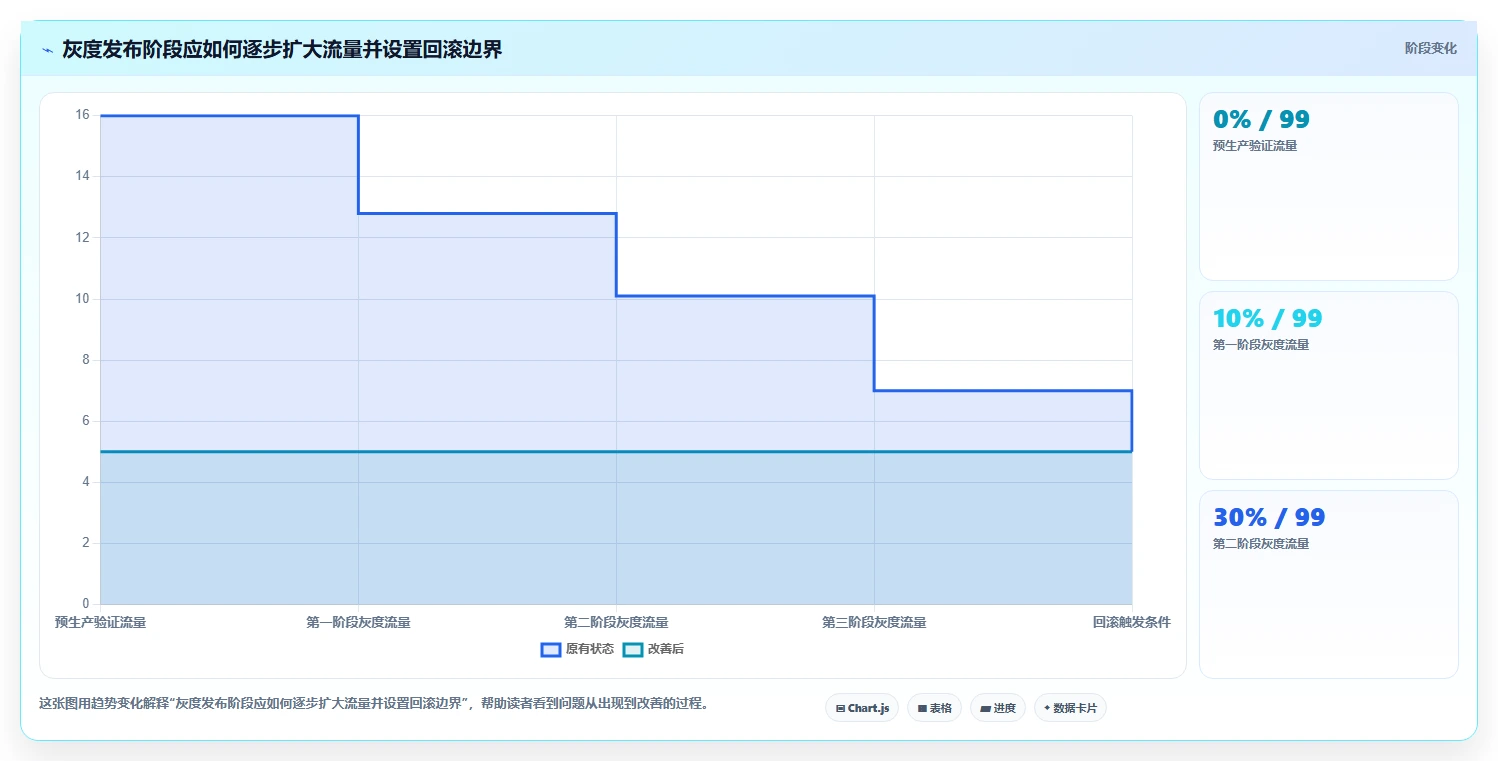Image resolution: width=1498 pixels, height=761 pixels.
Task: Click the lightning icon beside the title
Action: [48, 50]
